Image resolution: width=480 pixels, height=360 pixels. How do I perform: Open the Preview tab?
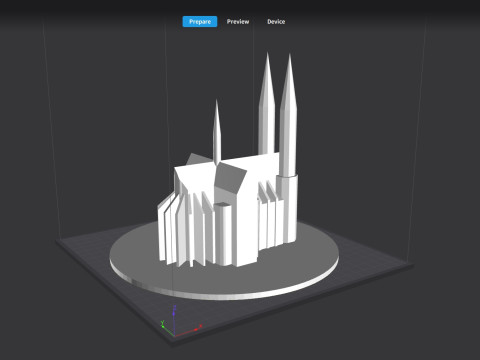coord(238,22)
